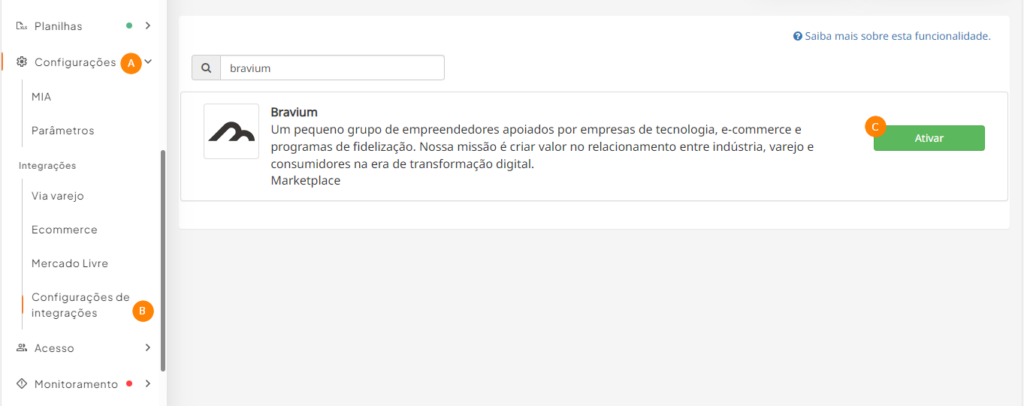Open Saiba mais sobre esta funcionalidade link
Image resolution: width=1024 pixels, height=406 pixels.
897,36
